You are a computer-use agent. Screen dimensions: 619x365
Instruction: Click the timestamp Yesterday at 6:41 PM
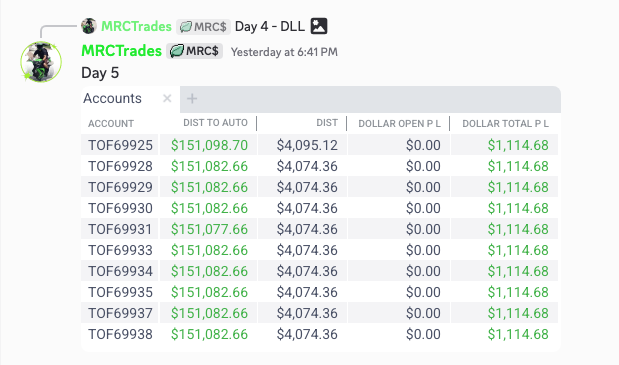coord(284,52)
